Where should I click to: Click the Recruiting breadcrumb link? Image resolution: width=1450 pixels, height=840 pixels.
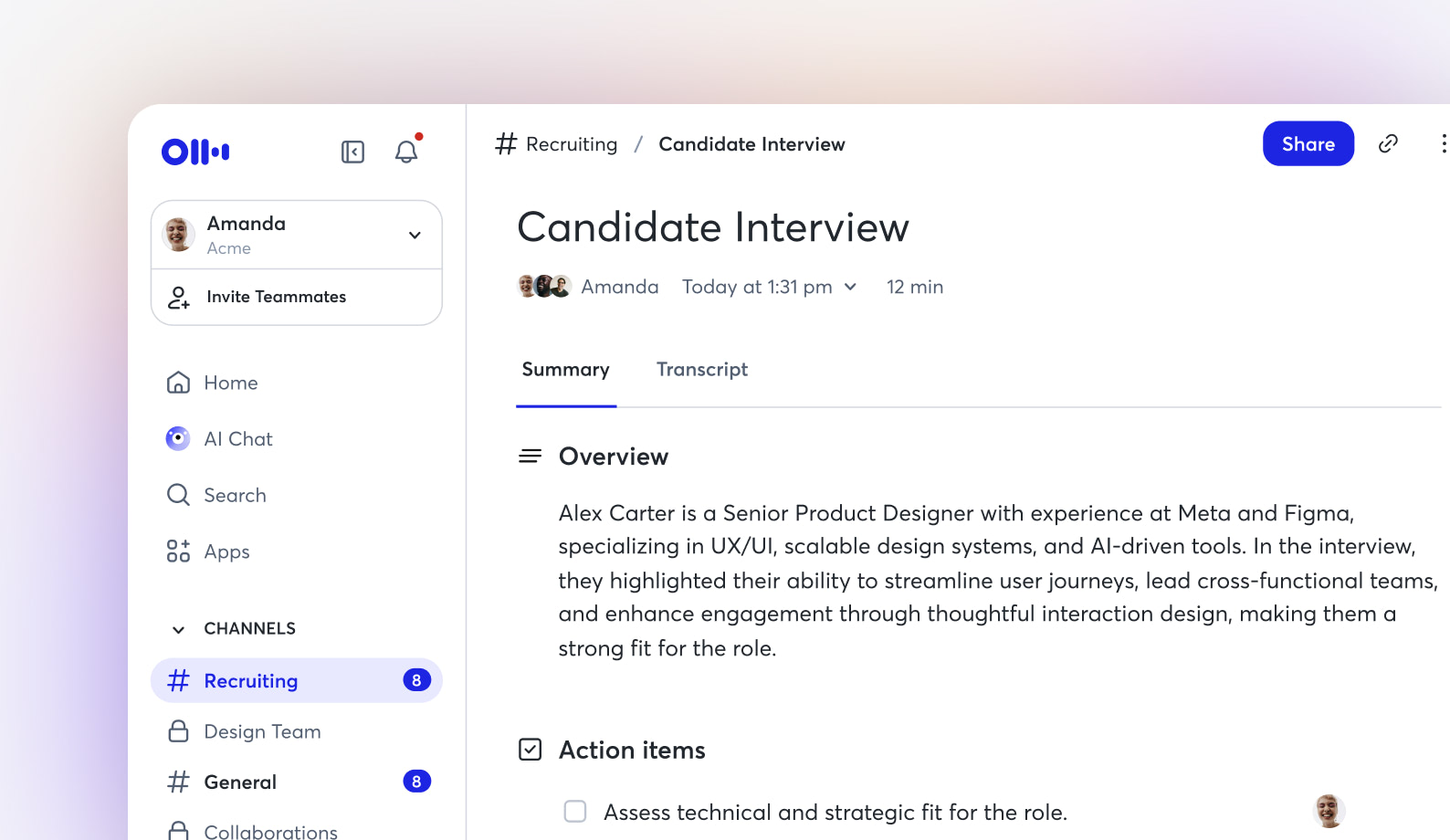tap(571, 144)
